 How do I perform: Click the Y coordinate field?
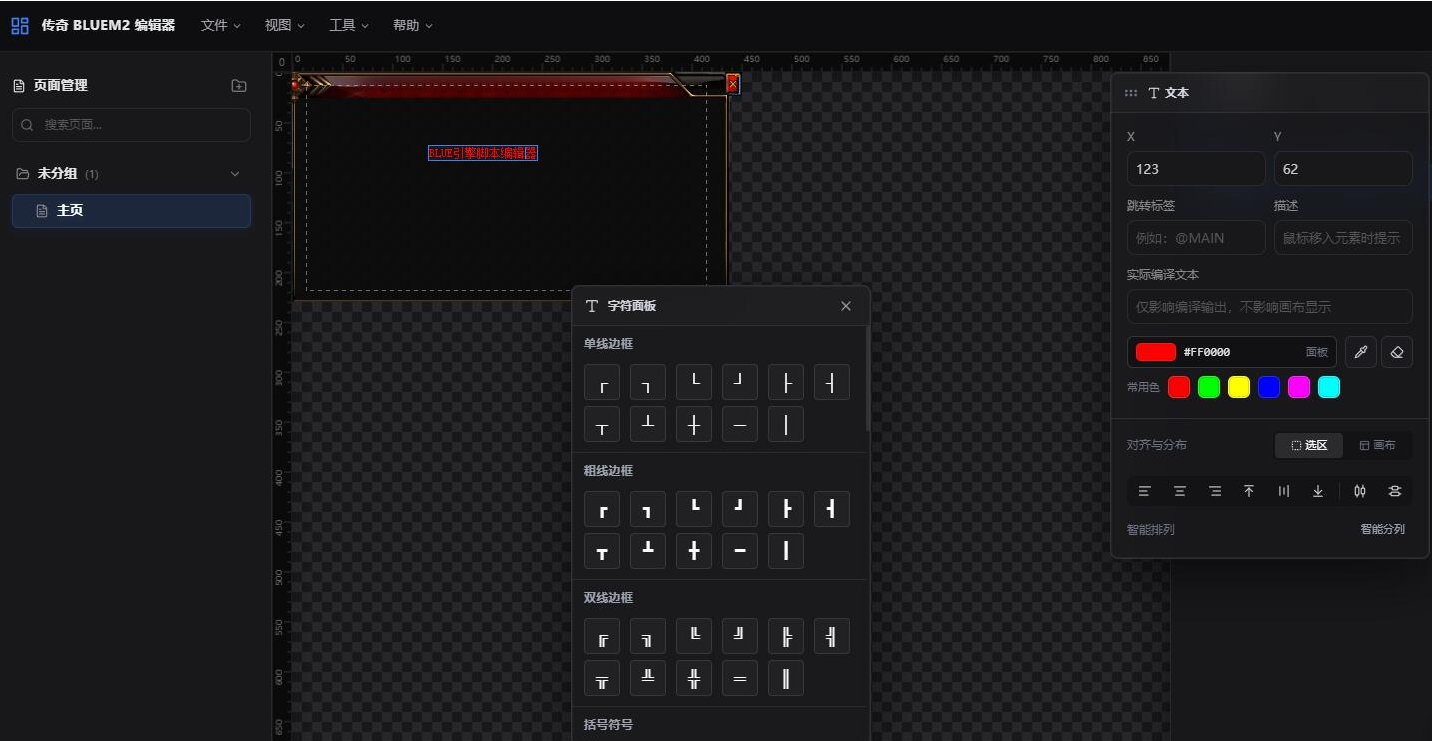point(1343,169)
